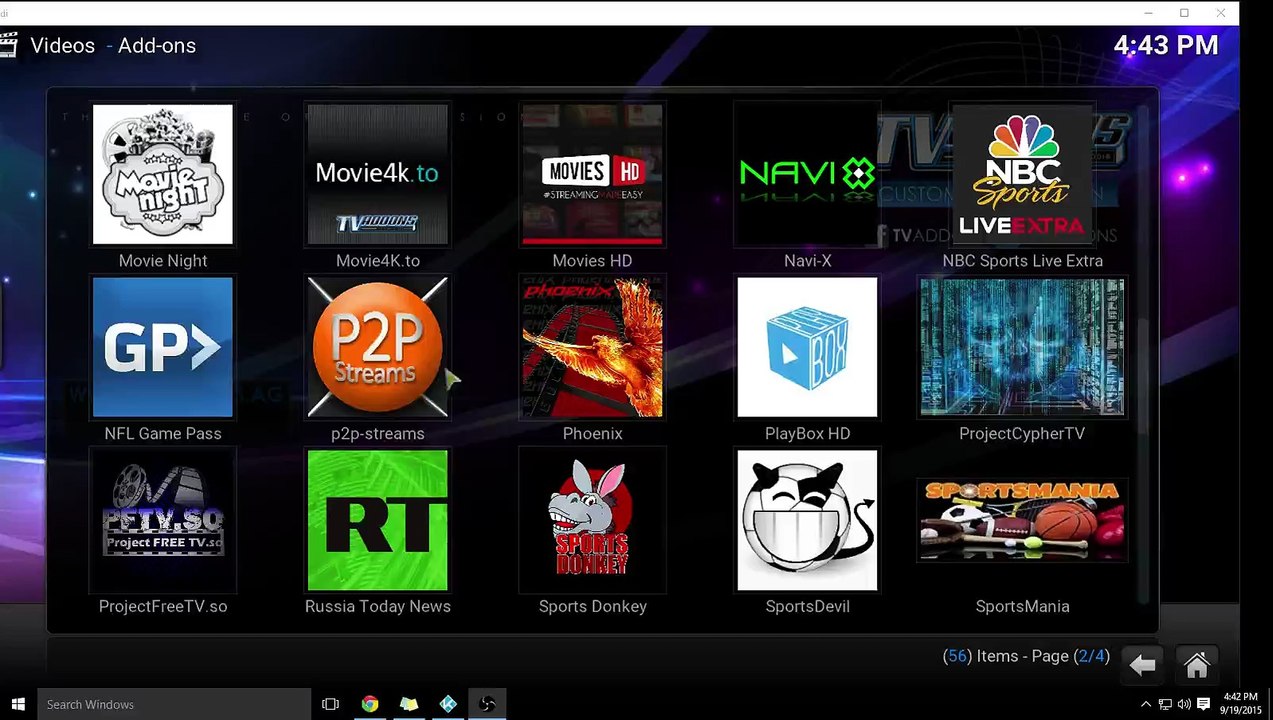The image size is (1273, 720).
Task: Click the Search Windows box
Action: click(173, 704)
